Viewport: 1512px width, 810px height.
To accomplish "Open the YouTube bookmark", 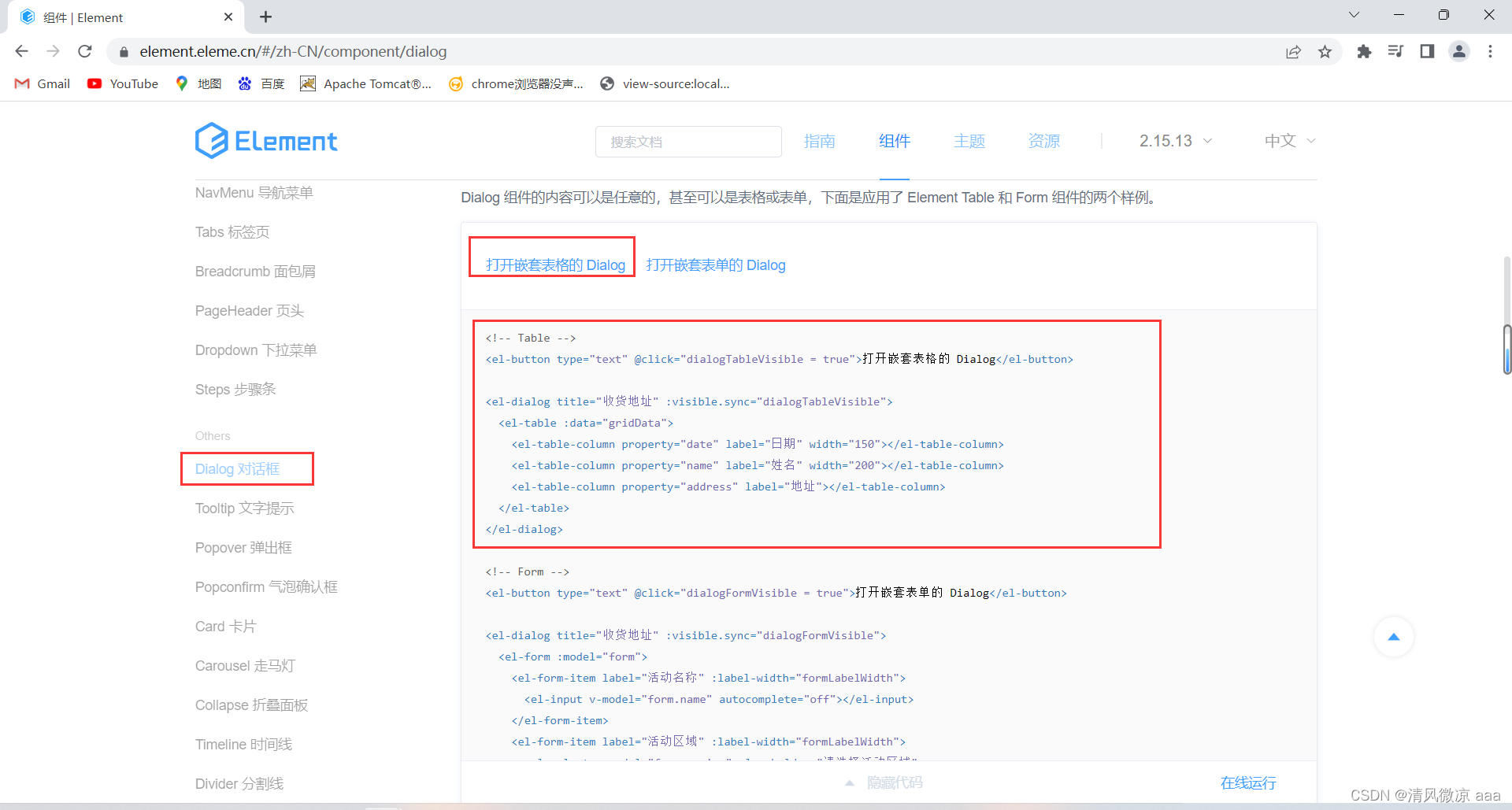I will (123, 83).
